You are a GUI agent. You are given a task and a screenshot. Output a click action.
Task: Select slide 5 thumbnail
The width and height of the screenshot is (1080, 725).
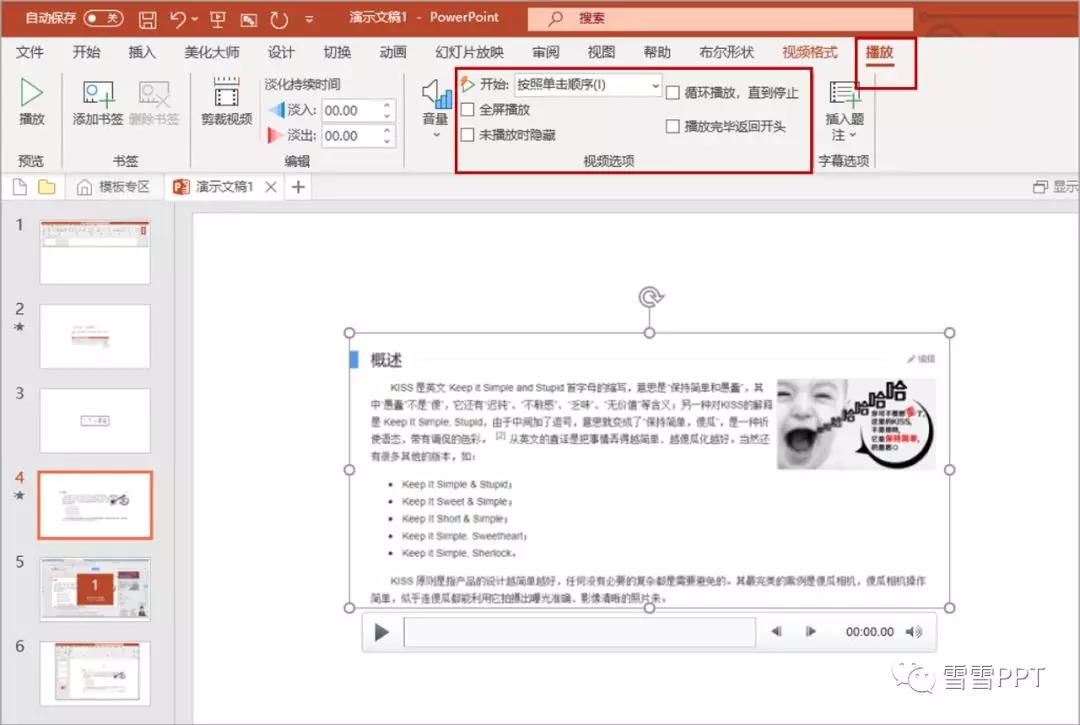95,589
